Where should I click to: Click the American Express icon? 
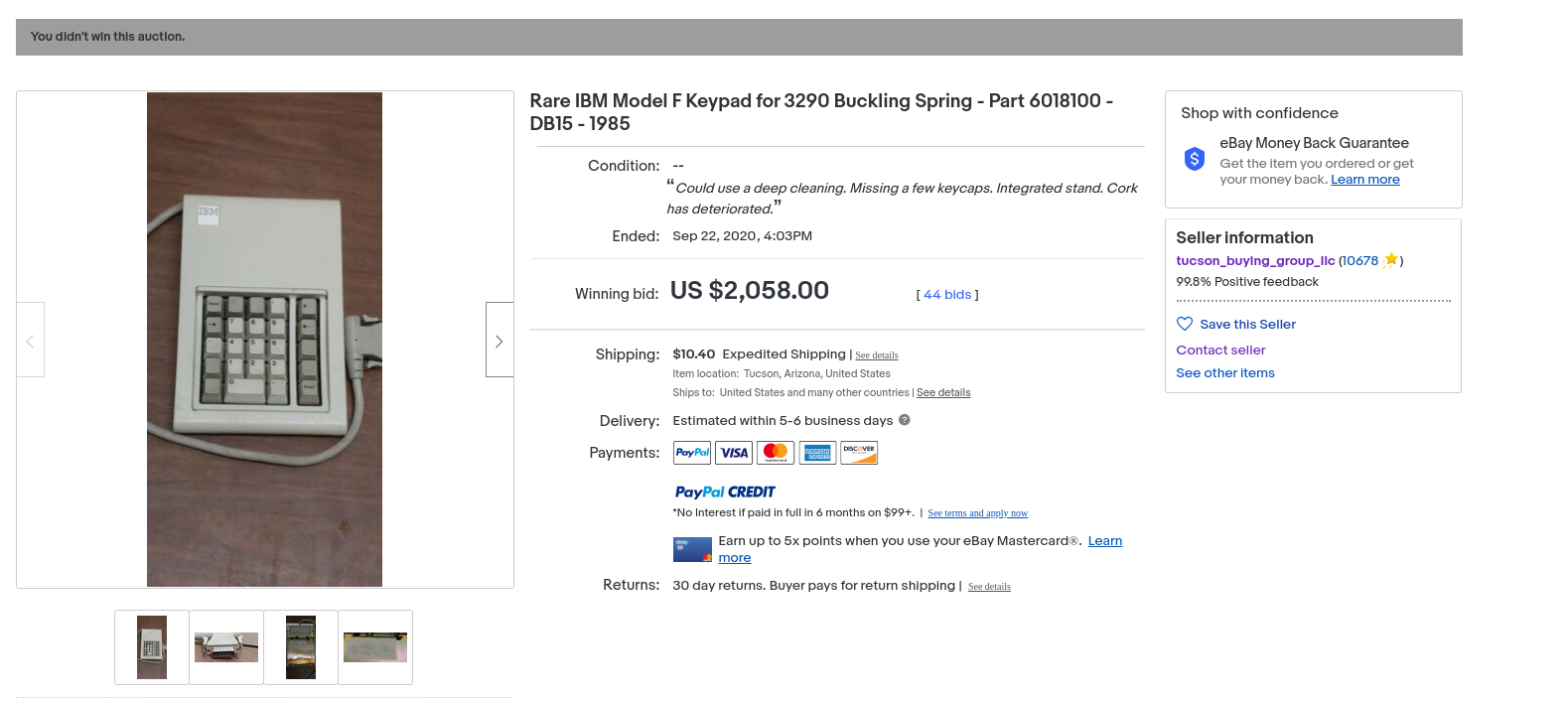point(817,453)
